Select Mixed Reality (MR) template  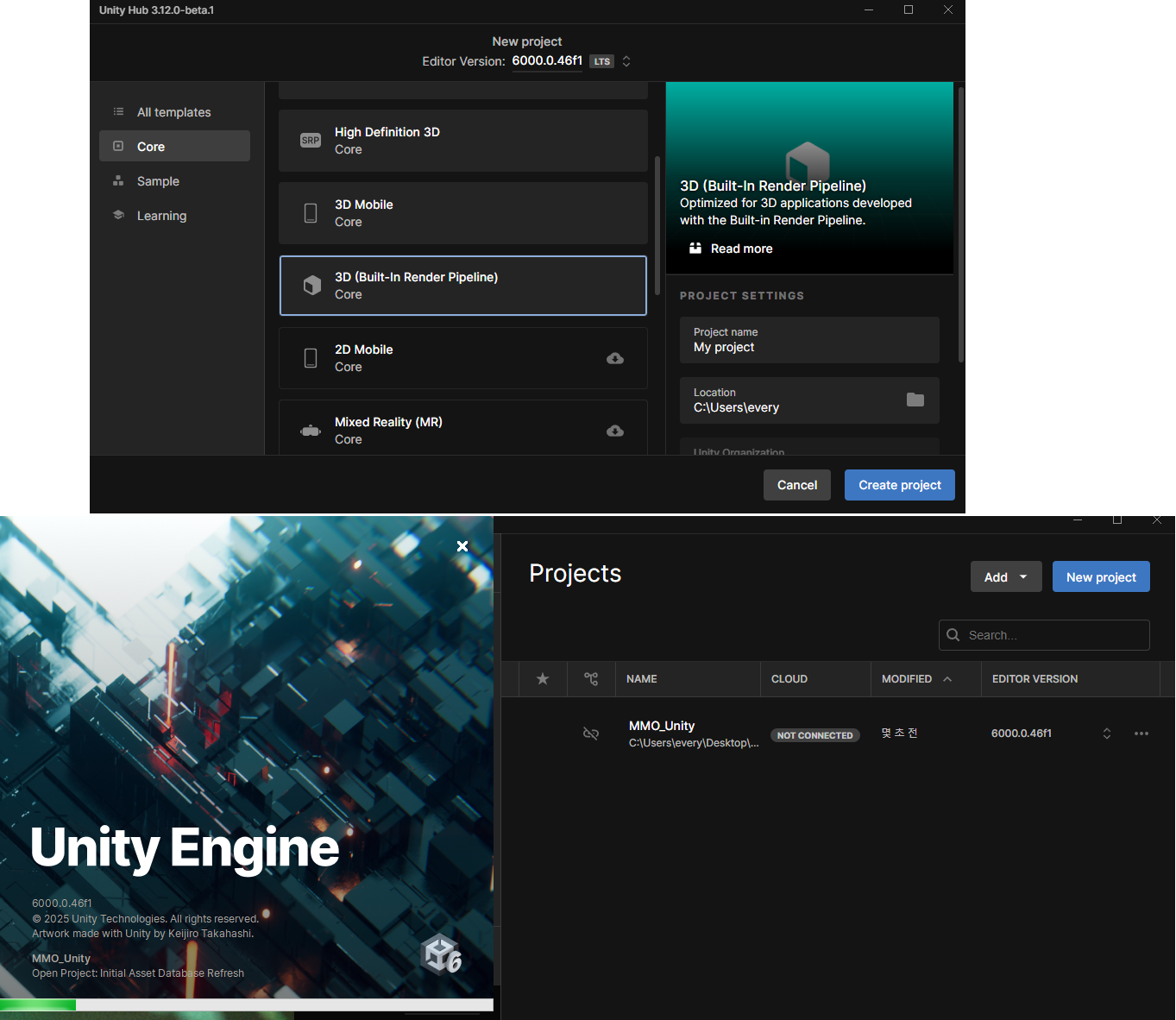pyautogui.click(x=462, y=428)
